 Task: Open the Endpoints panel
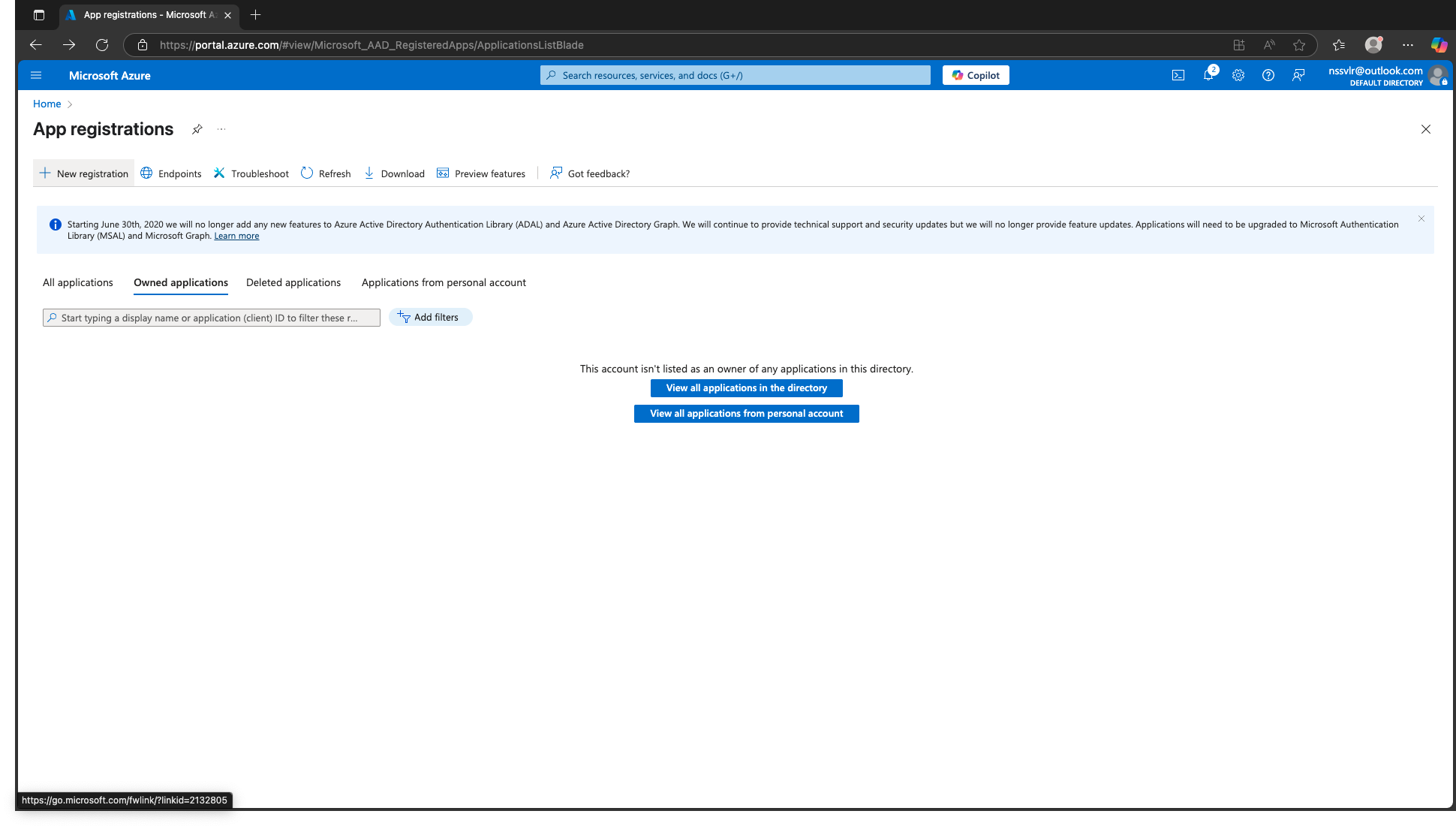170,173
